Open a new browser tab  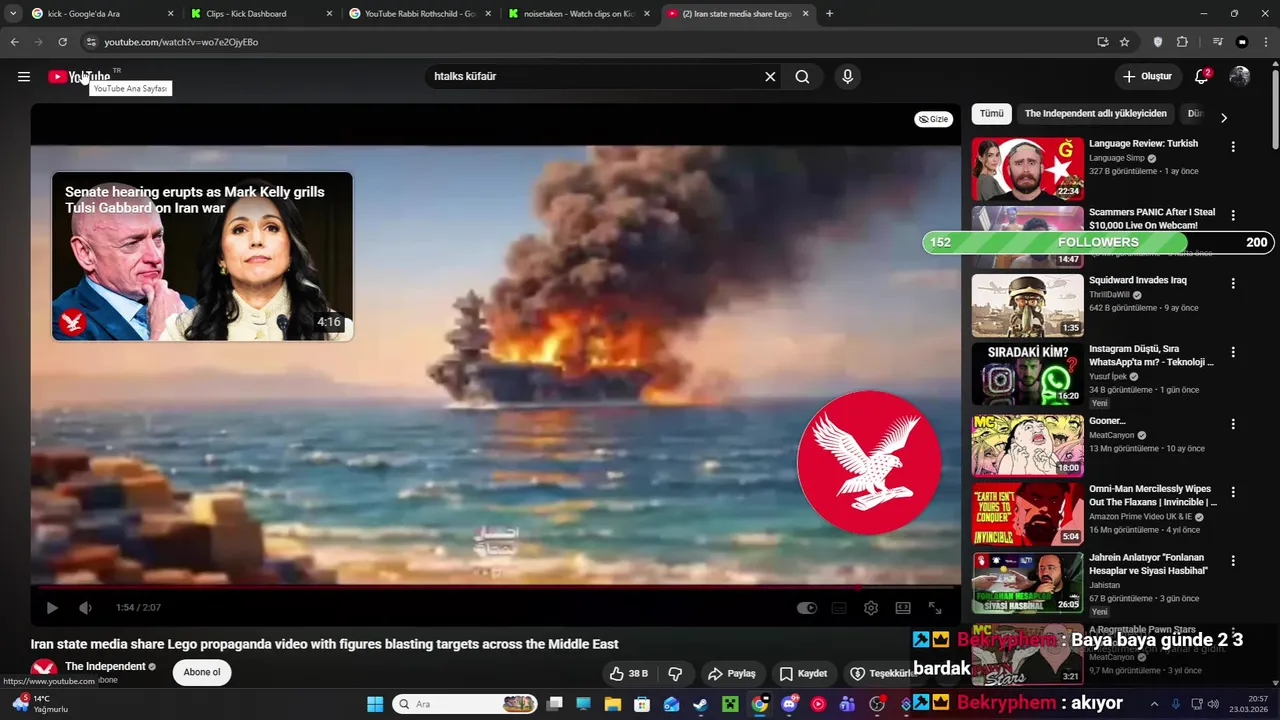pyautogui.click(x=829, y=14)
